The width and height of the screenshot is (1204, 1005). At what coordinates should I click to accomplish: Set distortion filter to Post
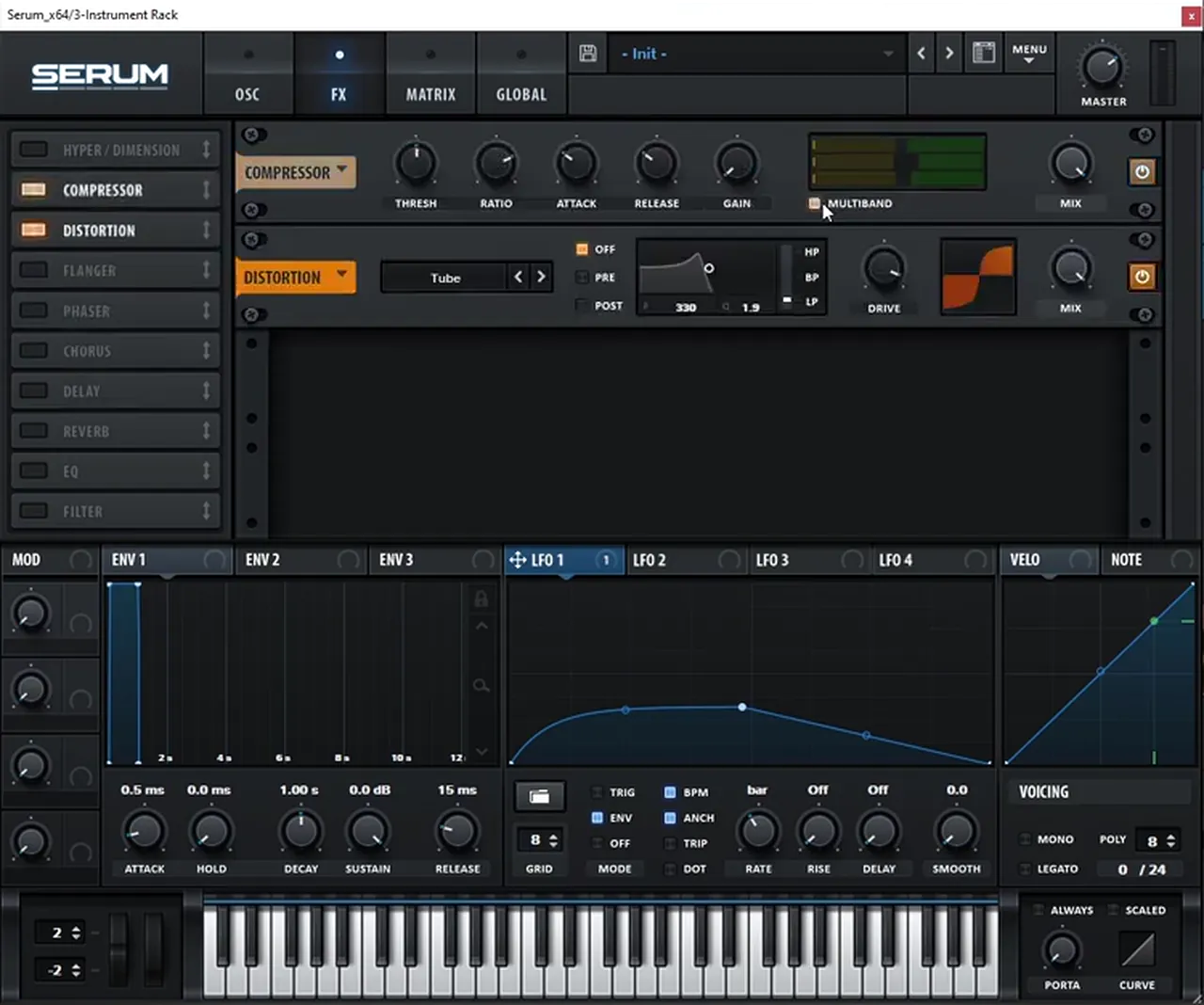pos(582,306)
